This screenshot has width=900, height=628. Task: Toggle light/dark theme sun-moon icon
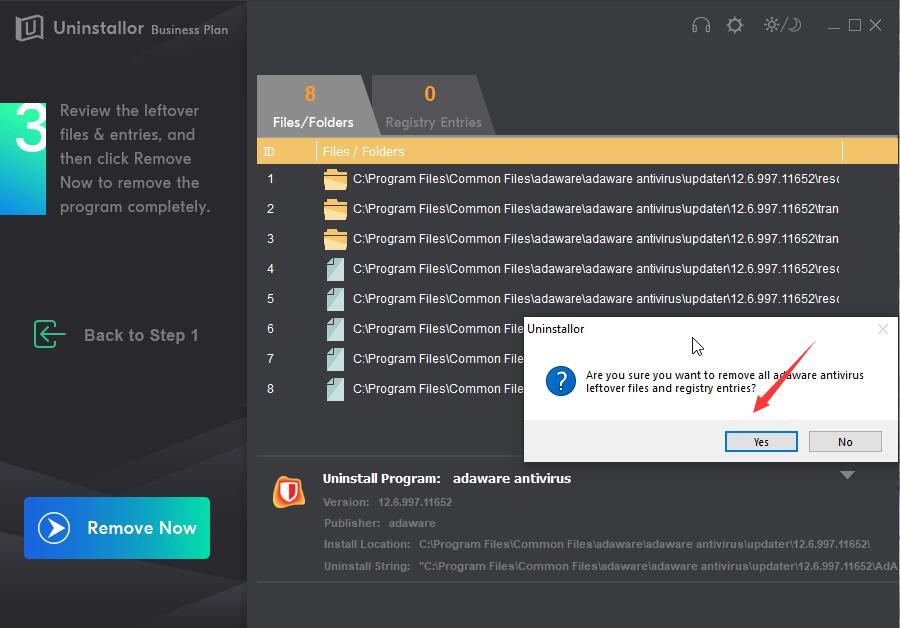coord(782,25)
